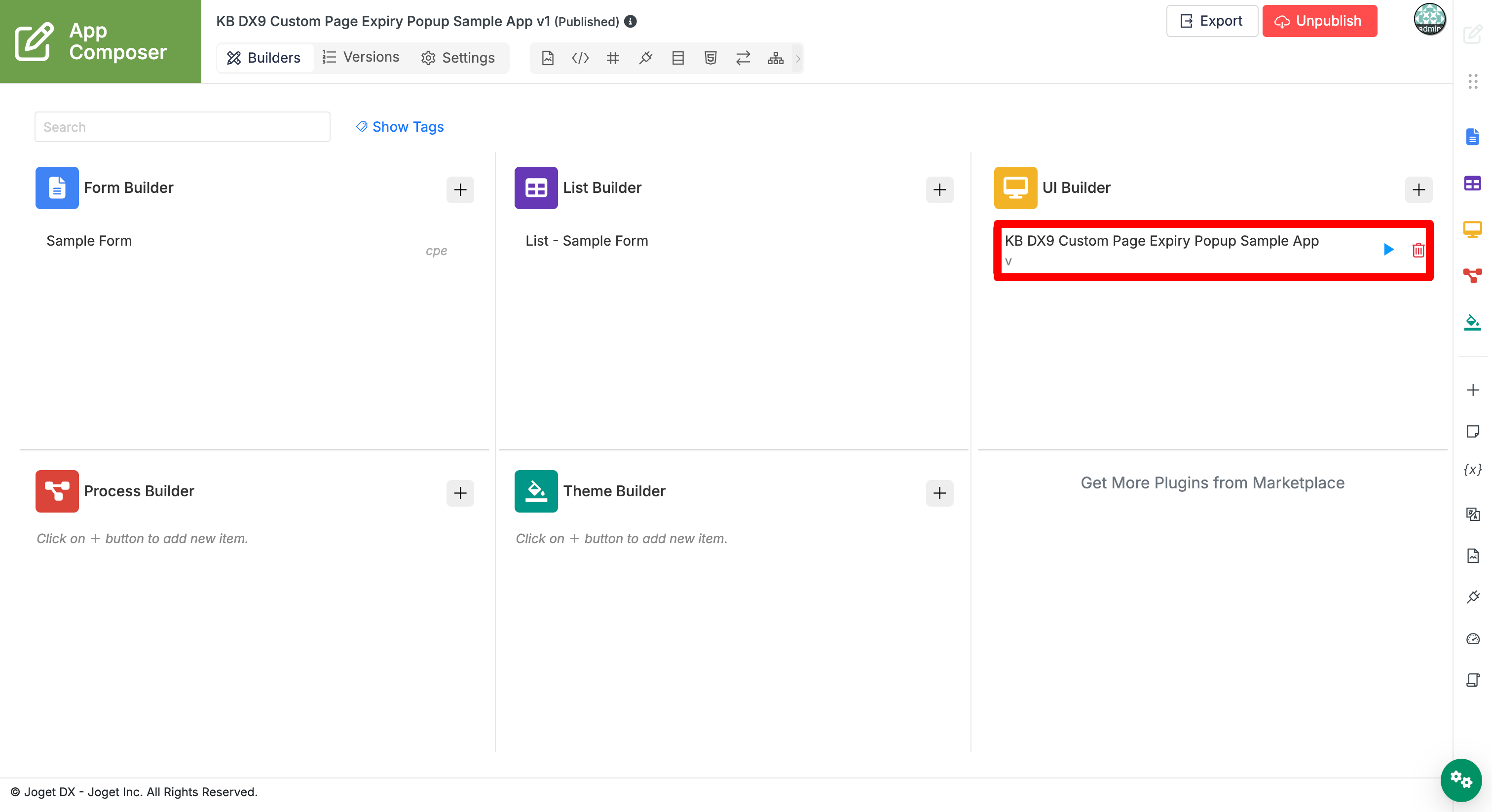Screen dimensions: 1492x812
Task: Focus the Search input field
Action: point(183,127)
